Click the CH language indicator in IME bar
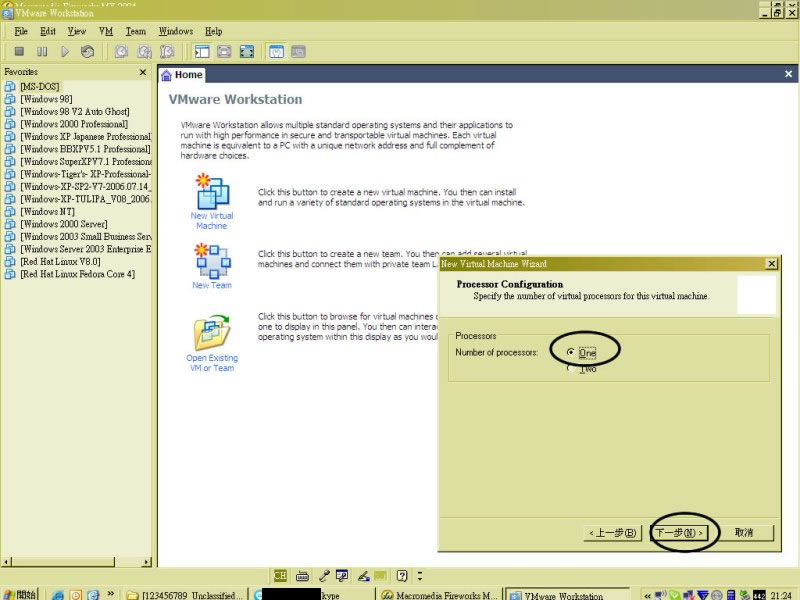Image resolution: width=800 pixels, height=600 pixels. [280, 576]
